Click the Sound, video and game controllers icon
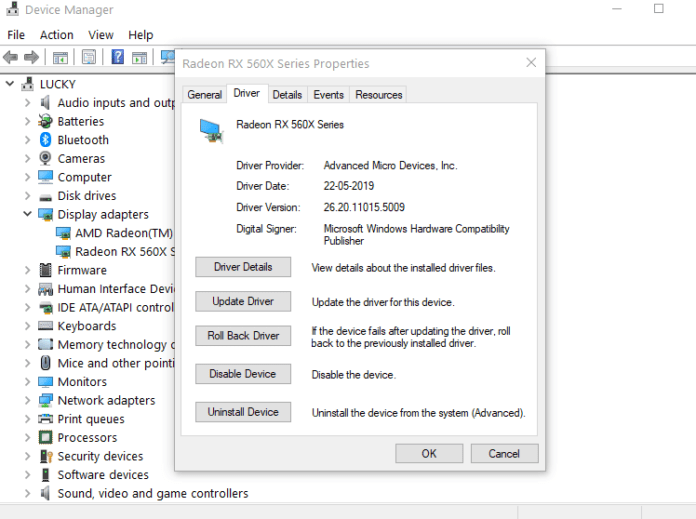The height and width of the screenshot is (519, 696). [x=45, y=493]
